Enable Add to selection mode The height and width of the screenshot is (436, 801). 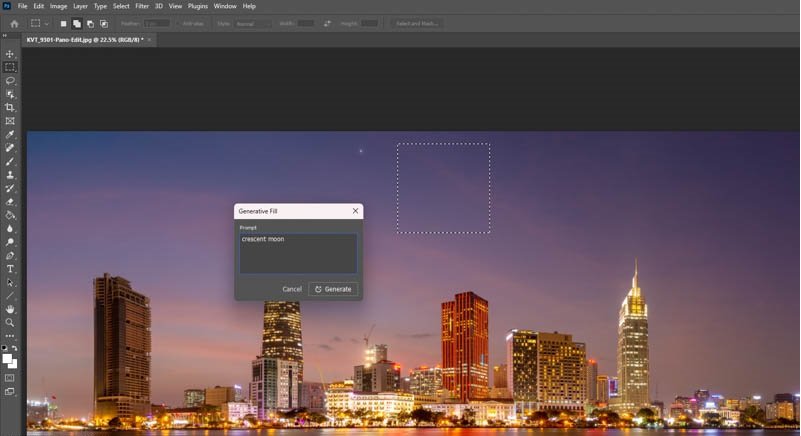(x=77, y=23)
